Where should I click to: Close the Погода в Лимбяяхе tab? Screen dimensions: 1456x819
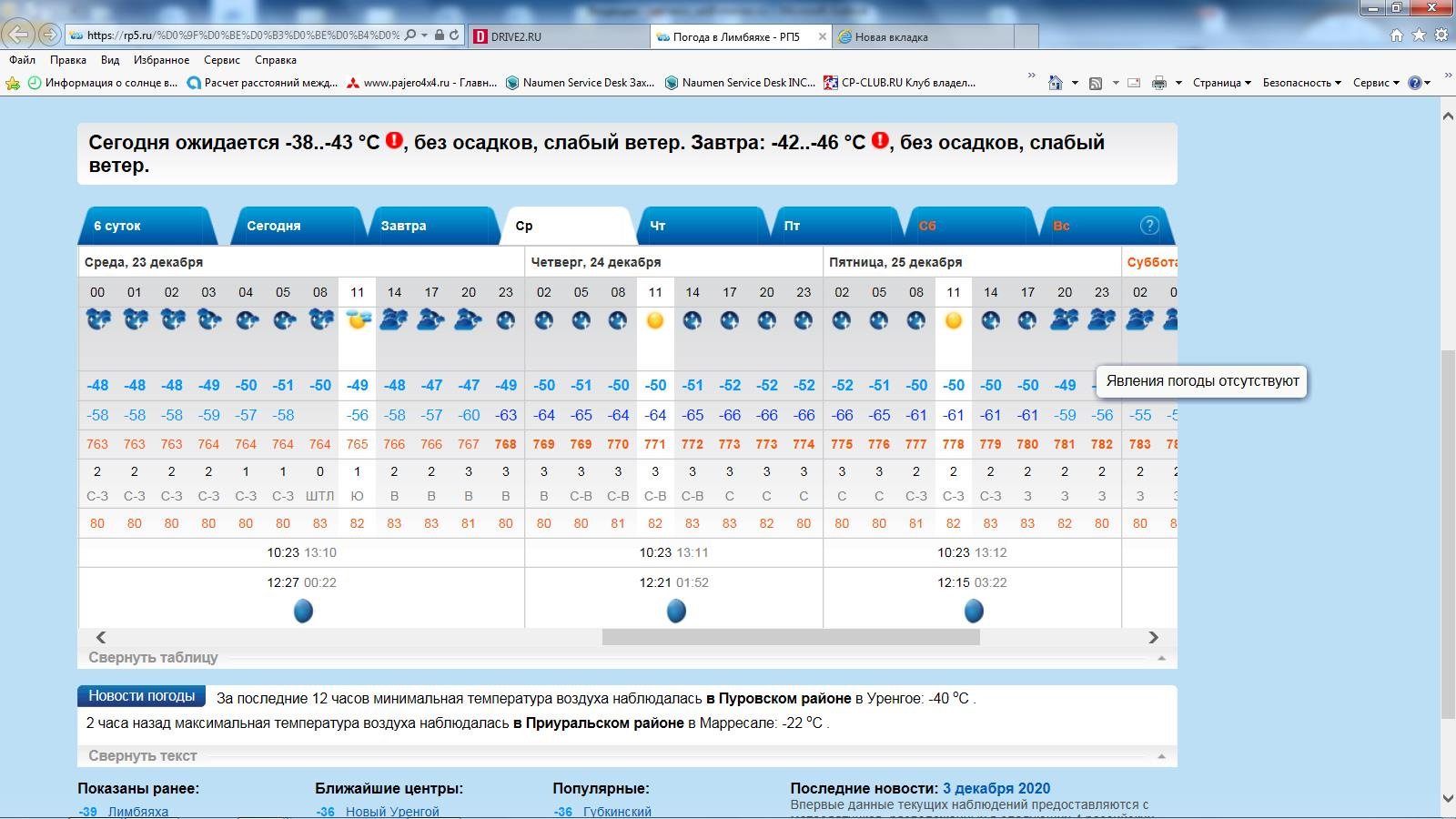point(823,37)
